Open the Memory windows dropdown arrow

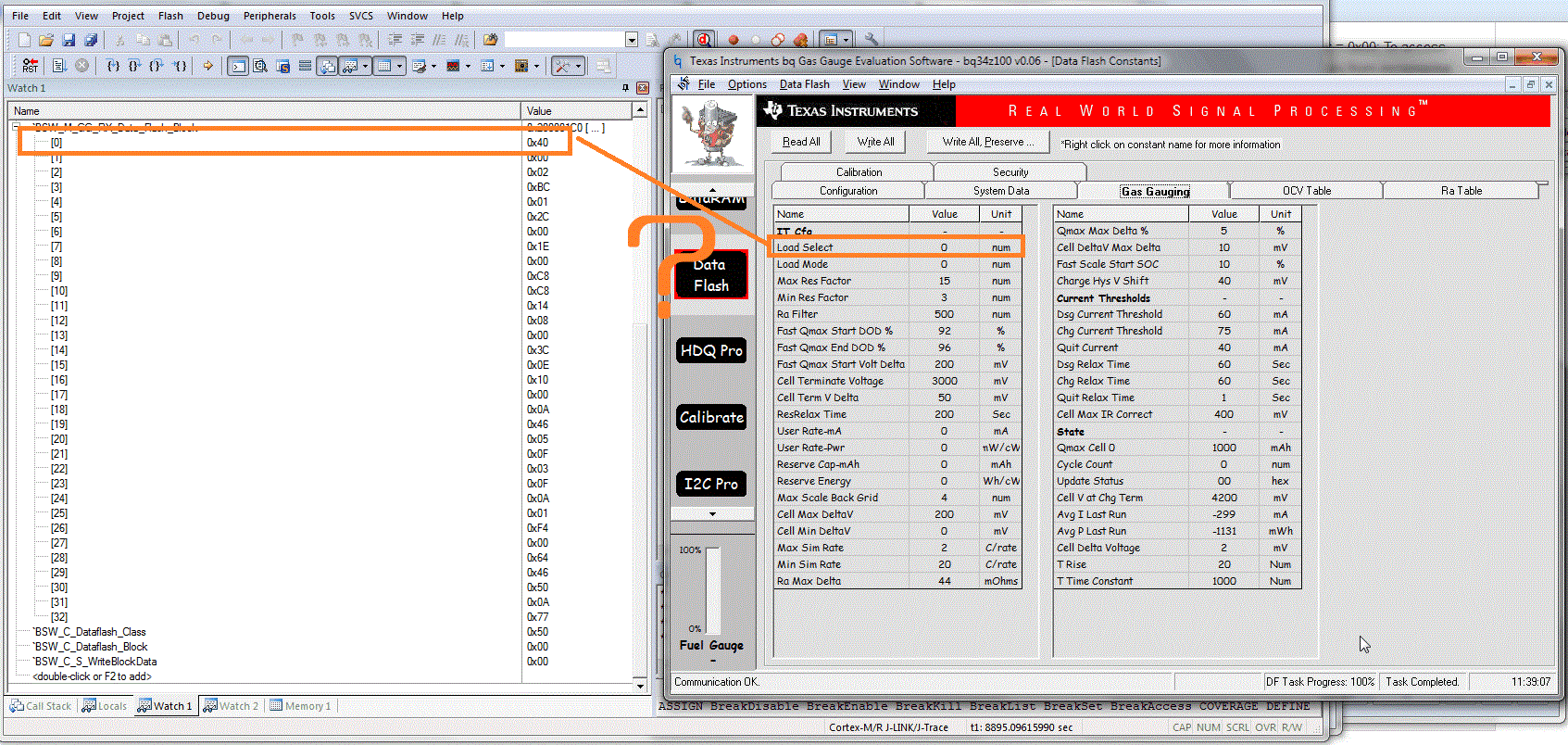(x=399, y=66)
